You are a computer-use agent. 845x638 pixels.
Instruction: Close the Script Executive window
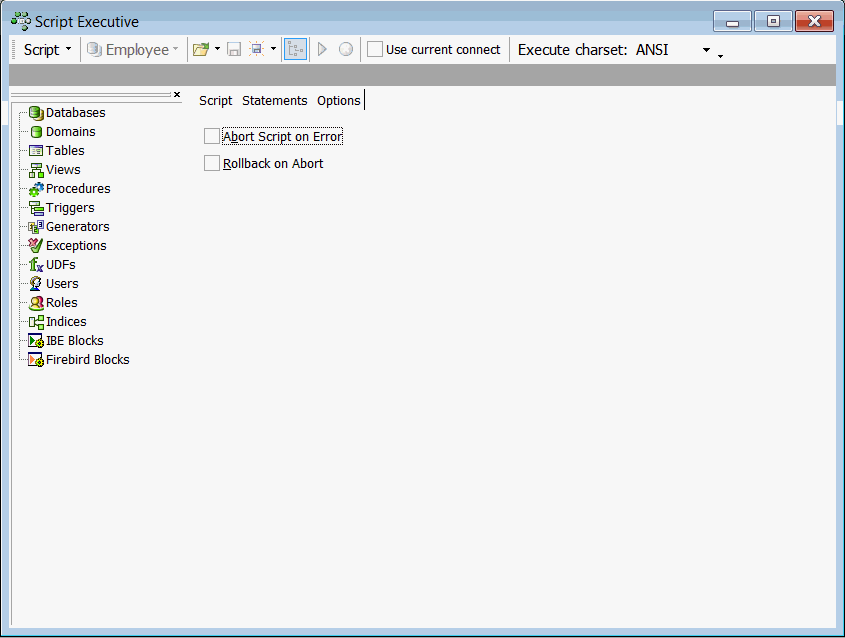tap(814, 22)
